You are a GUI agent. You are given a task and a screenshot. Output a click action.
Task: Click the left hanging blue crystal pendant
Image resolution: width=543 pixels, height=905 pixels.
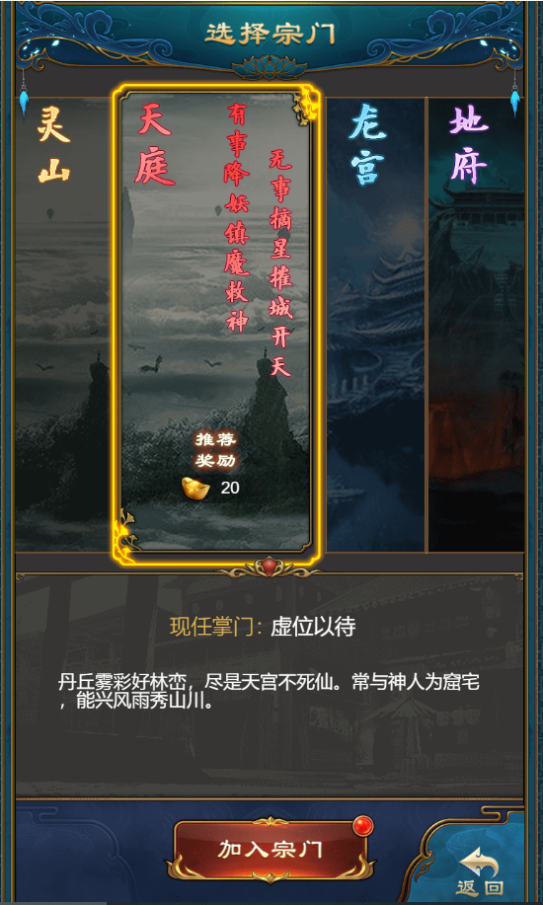(x=23, y=99)
